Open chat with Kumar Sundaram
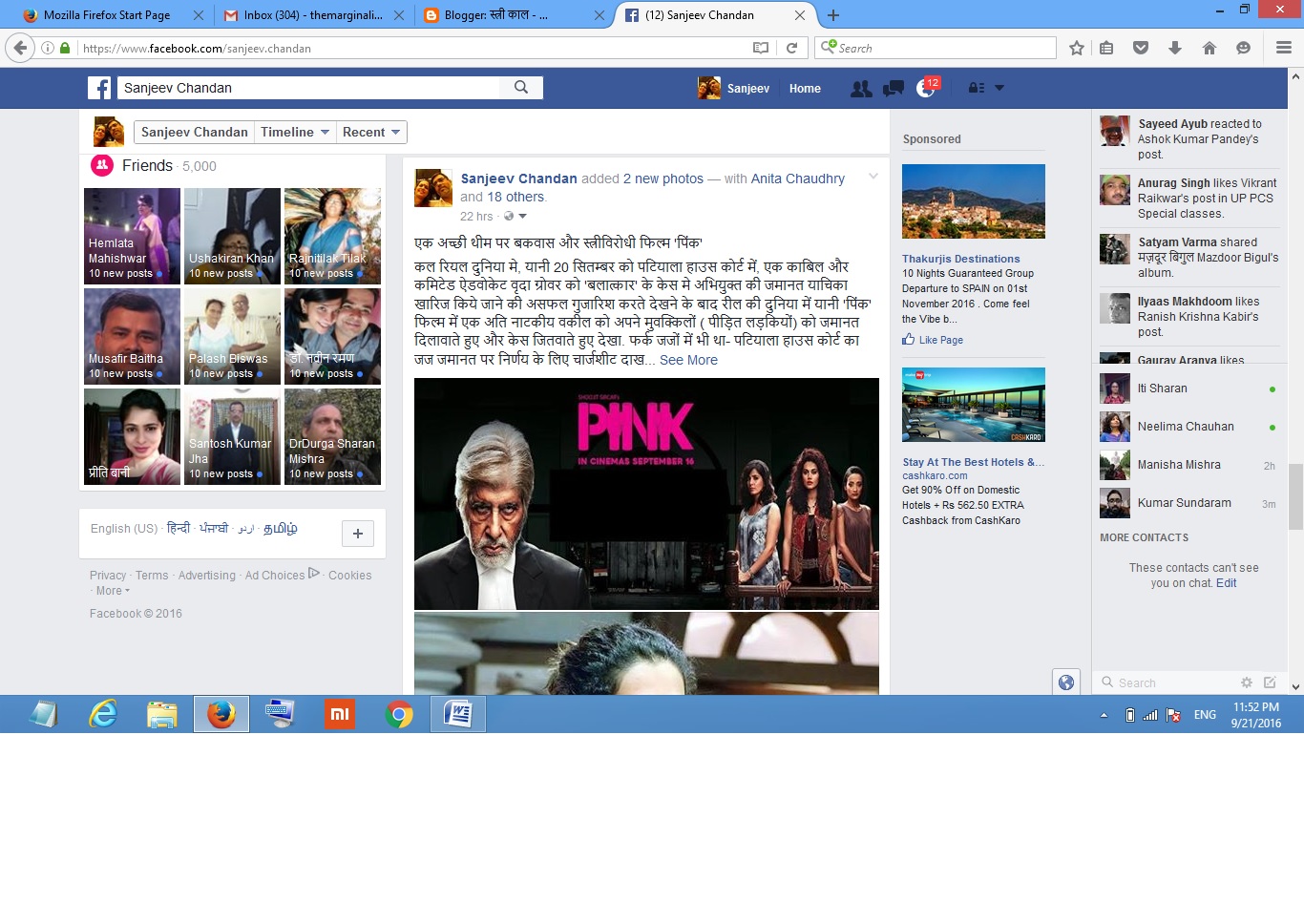 [1188, 503]
